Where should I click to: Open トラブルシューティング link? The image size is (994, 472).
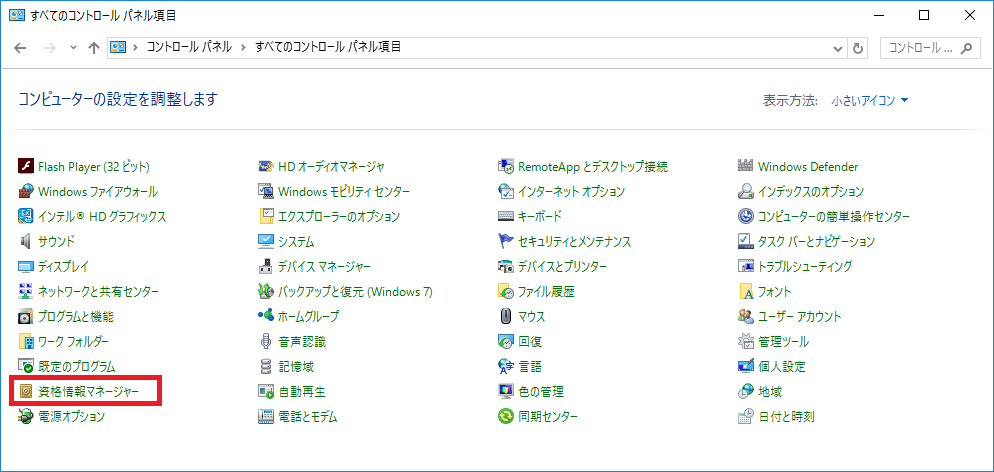[x=805, y=267]
